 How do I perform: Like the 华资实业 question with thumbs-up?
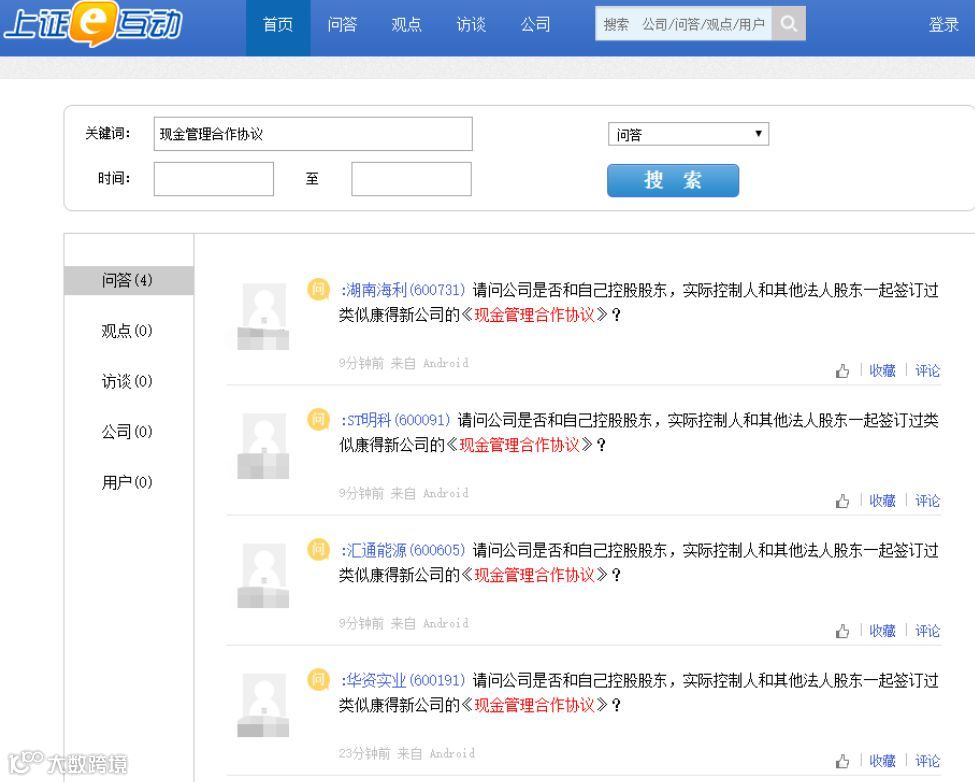(843, 761)
